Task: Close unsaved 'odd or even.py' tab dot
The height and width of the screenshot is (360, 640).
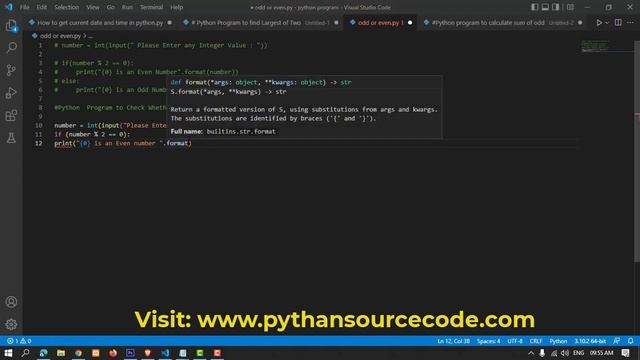Action: [x=410, y=23]
